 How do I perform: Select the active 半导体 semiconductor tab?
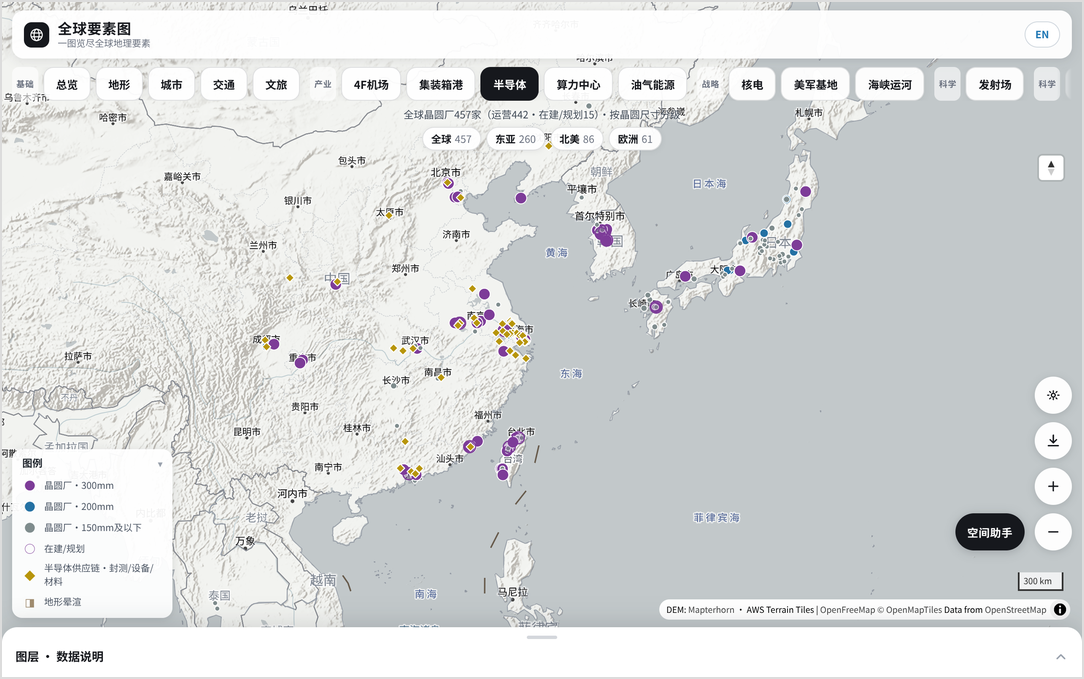pyautogui.click(x=510, y=84)
